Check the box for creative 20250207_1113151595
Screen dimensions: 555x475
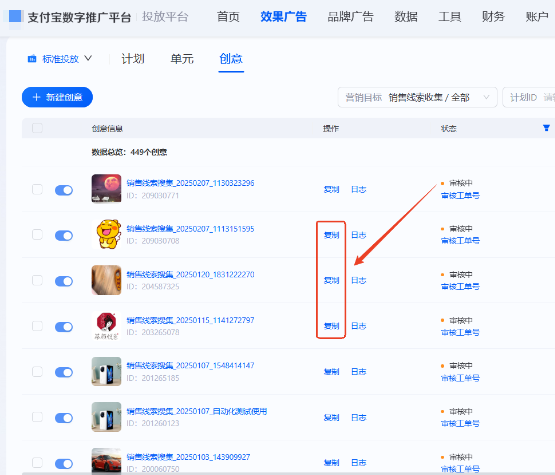(x=37, y=234)
